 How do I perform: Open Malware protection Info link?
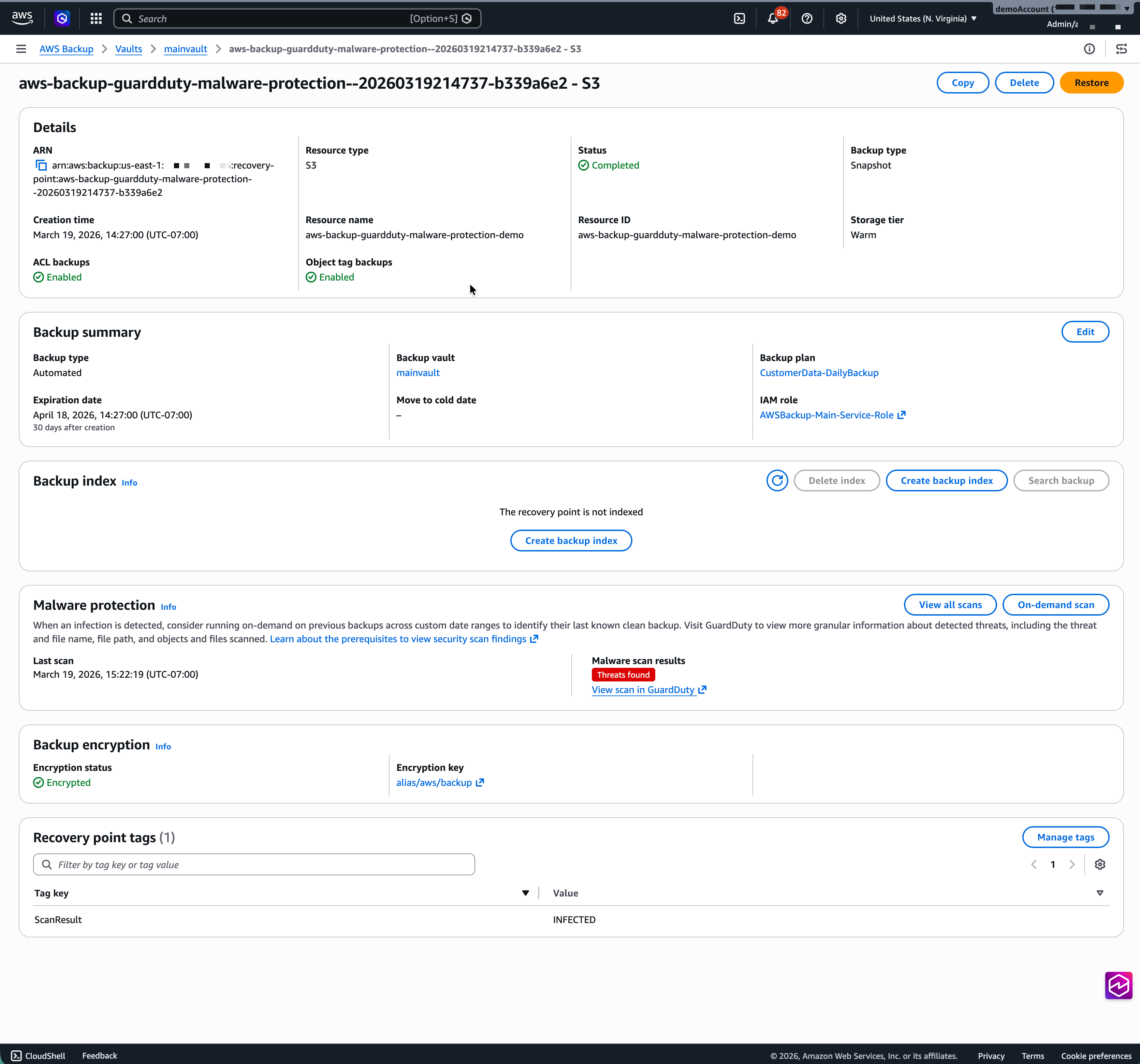pos(168,607)
